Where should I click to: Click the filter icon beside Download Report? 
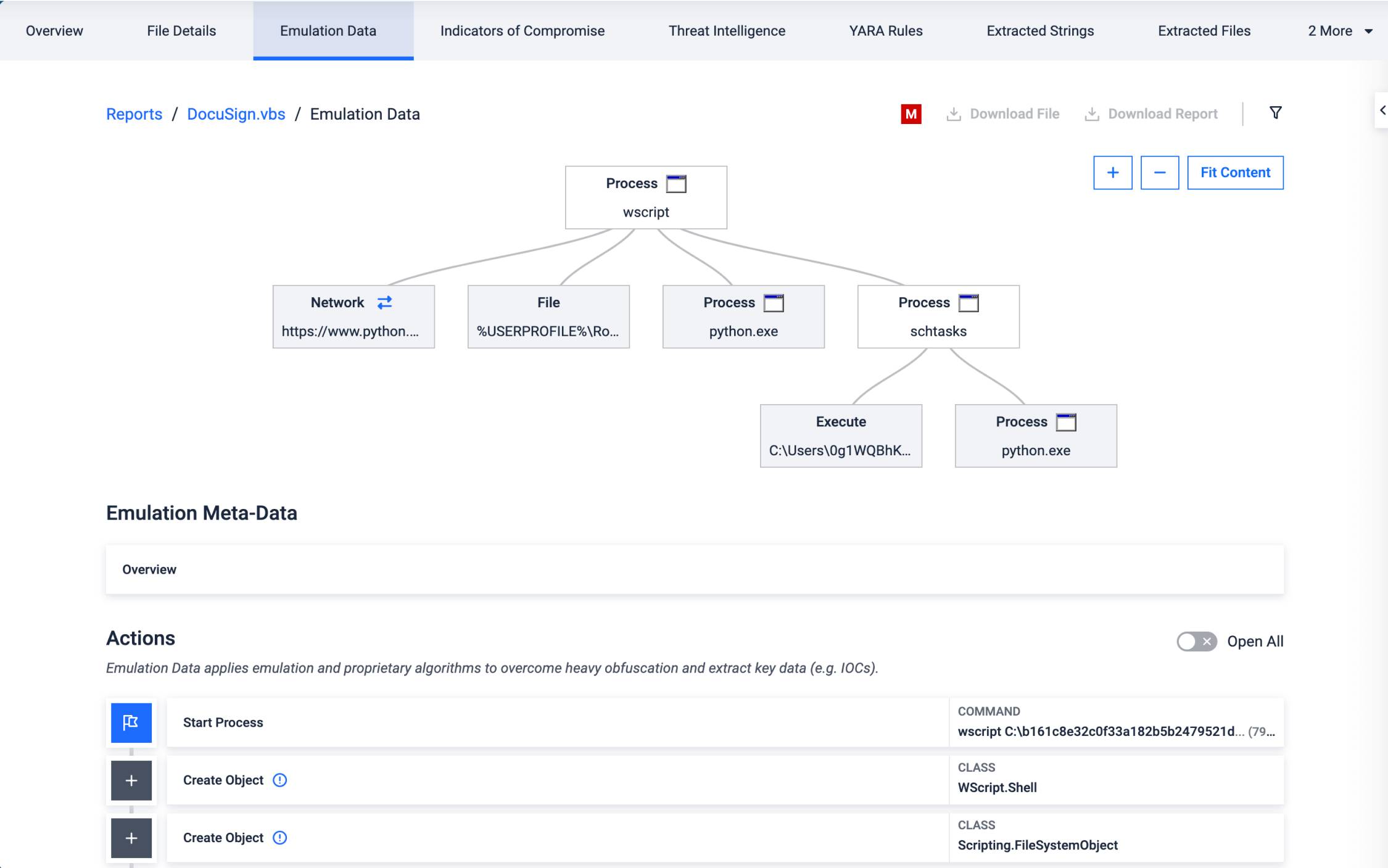[x=1275, y=113]
